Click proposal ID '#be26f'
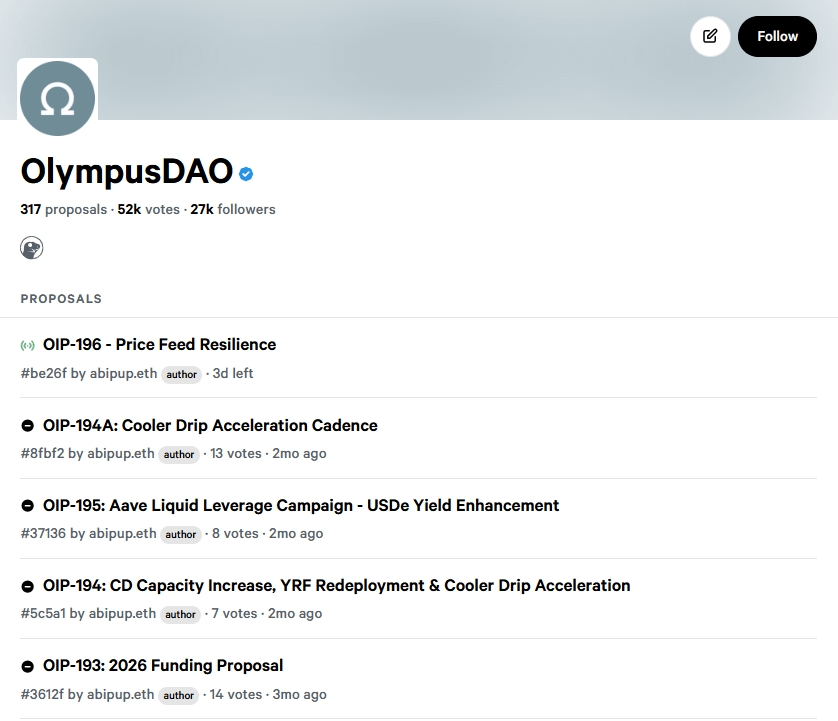The width and height of the screenshot is (838, 721). point(44,373)
